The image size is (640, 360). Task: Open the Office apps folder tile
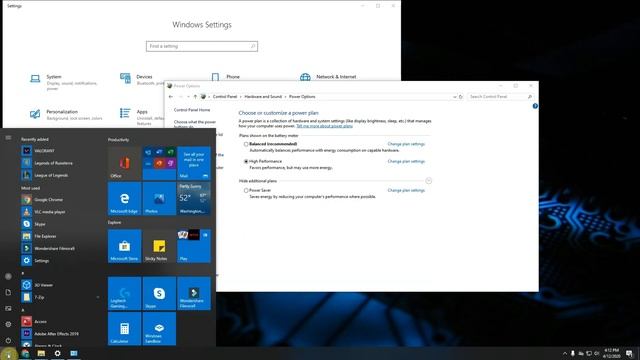pyautogui.click(x=159, y=163)
